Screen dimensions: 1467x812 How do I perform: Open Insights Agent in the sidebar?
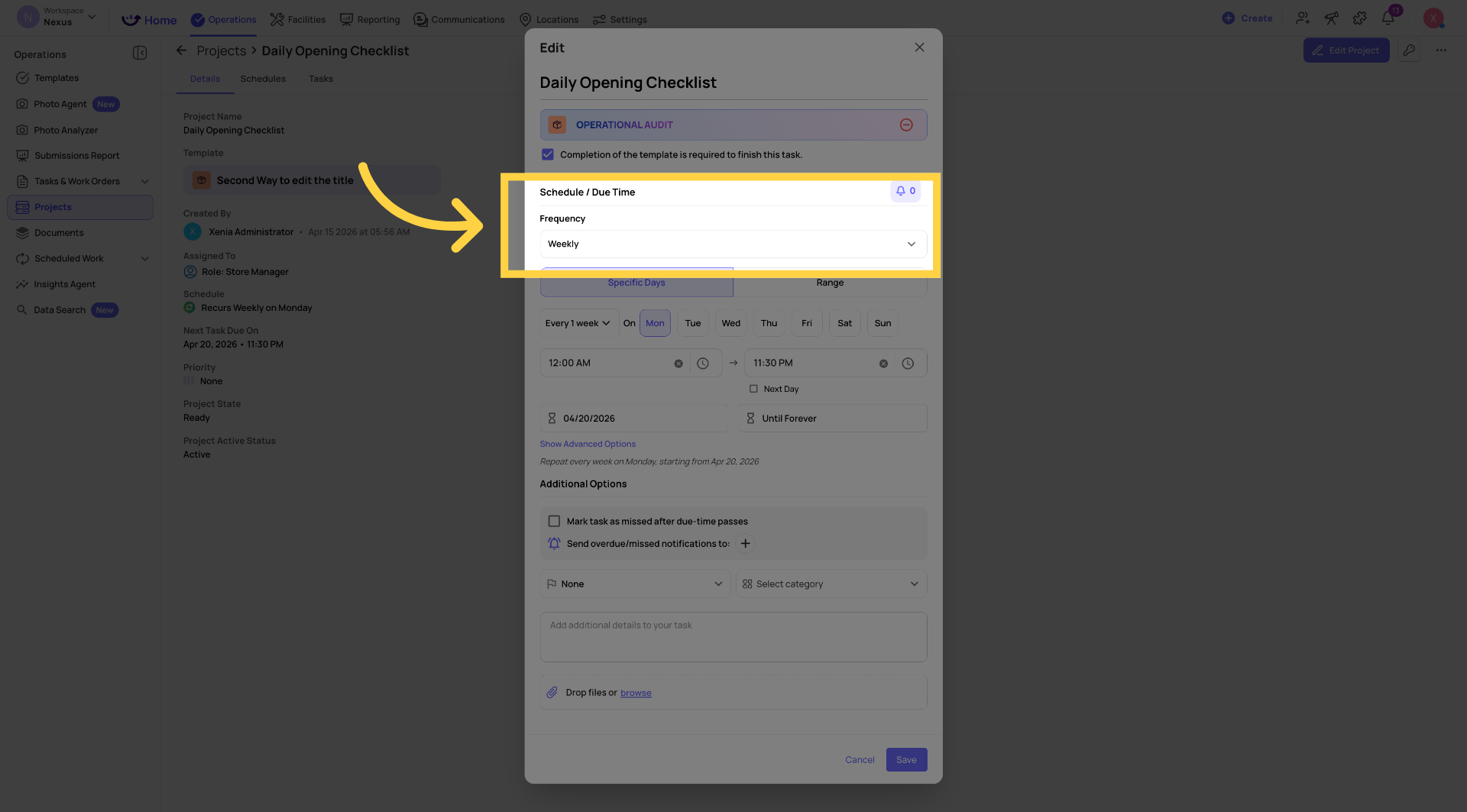[x=64, y=284]
